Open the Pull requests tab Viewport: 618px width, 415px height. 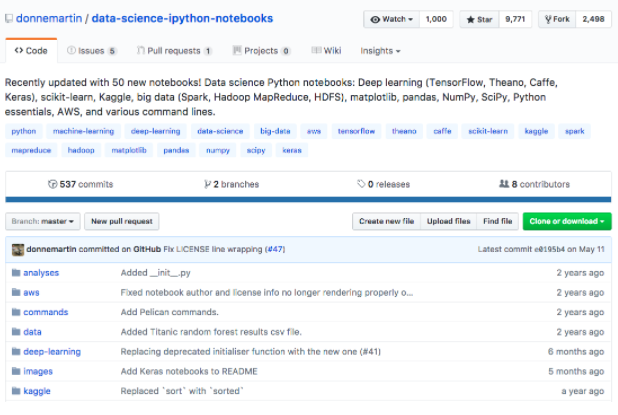pos(174,51)
